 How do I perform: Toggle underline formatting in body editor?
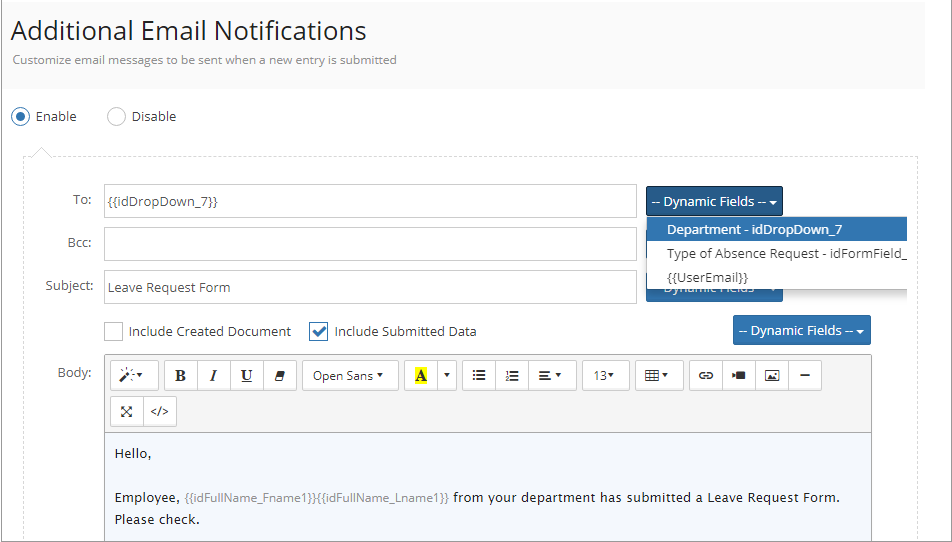point(246,375)
